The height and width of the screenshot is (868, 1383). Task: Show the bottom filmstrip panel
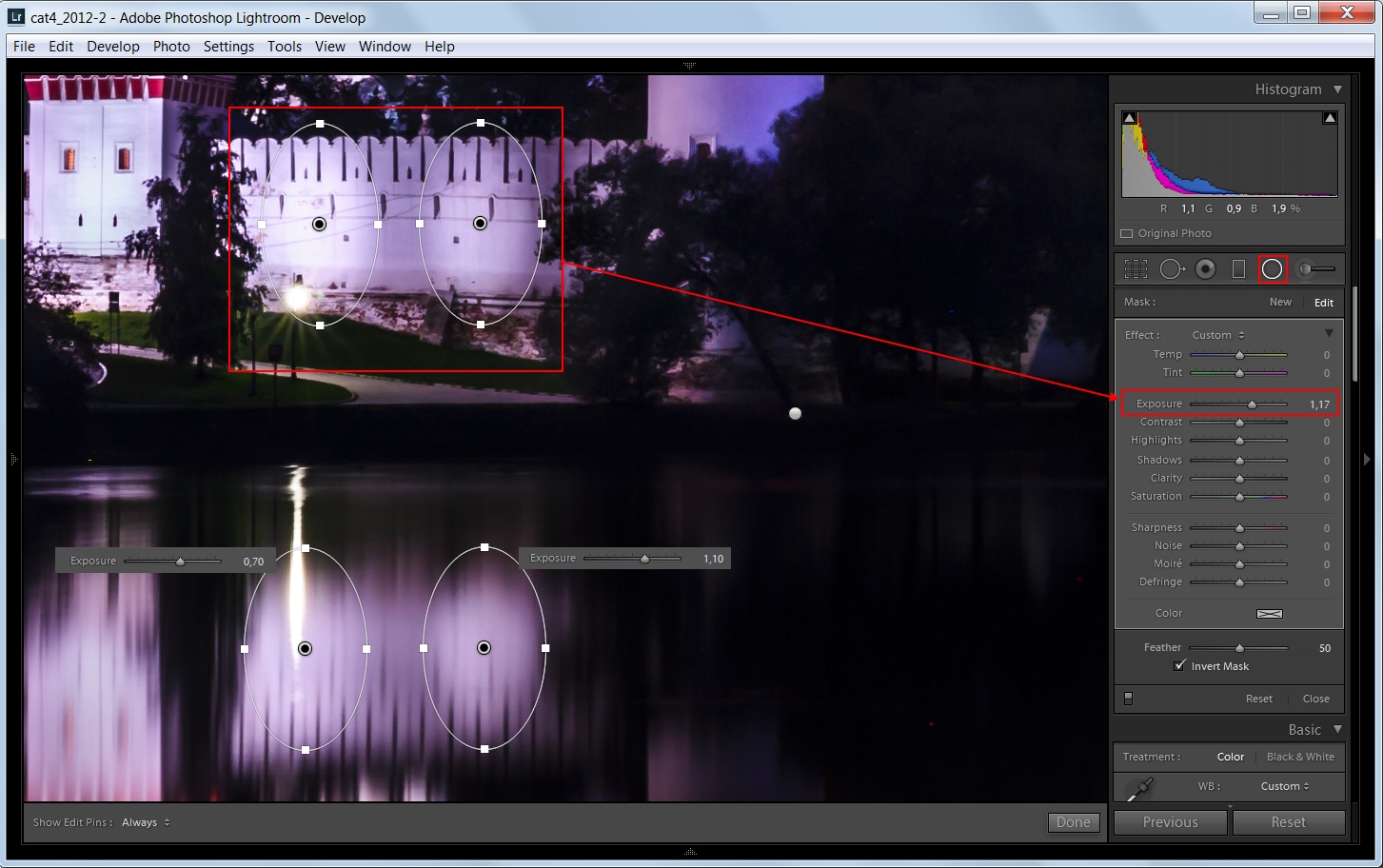click(690, 852)
